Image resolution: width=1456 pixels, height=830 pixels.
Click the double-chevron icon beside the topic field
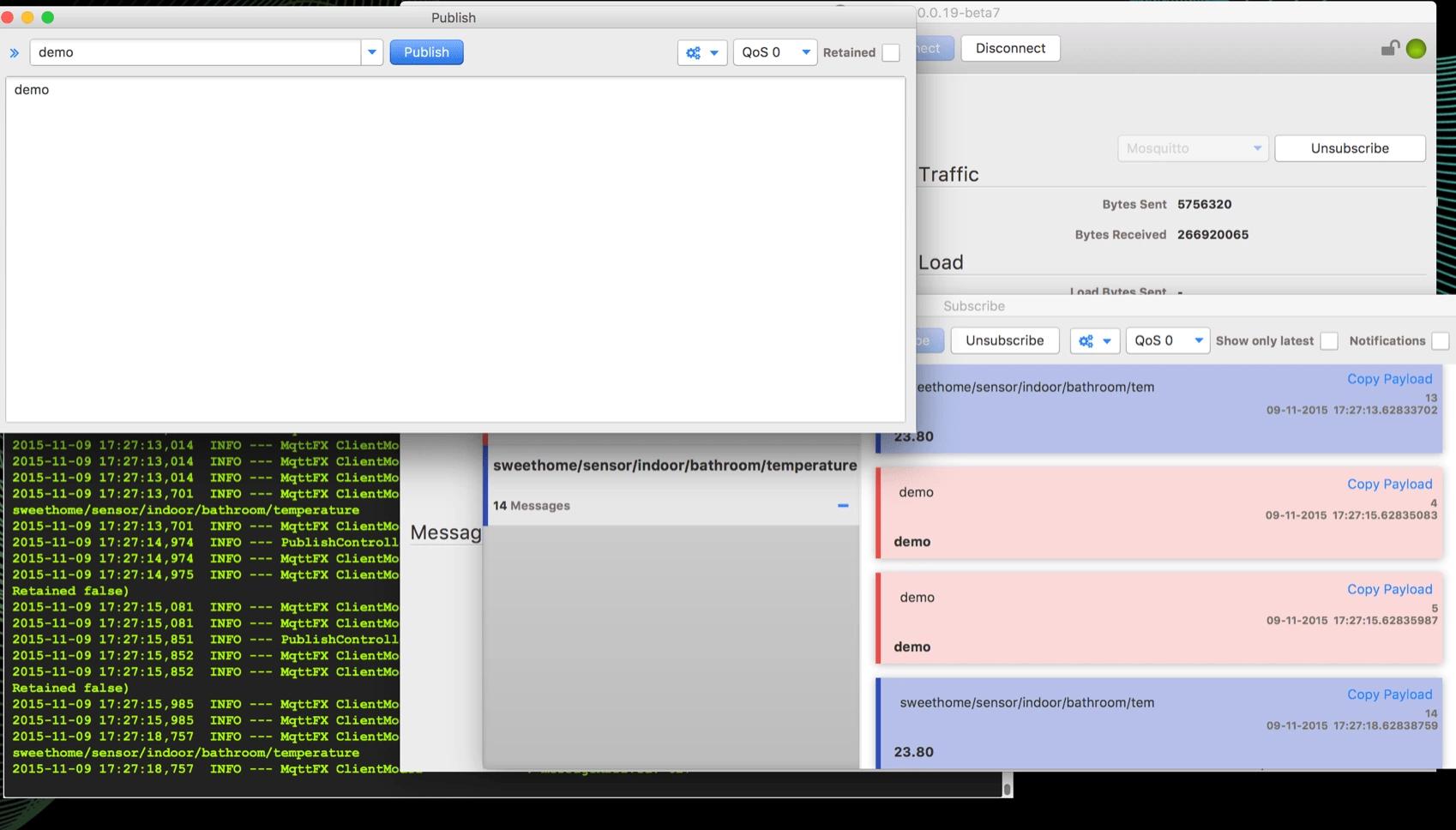coord(15,53)
